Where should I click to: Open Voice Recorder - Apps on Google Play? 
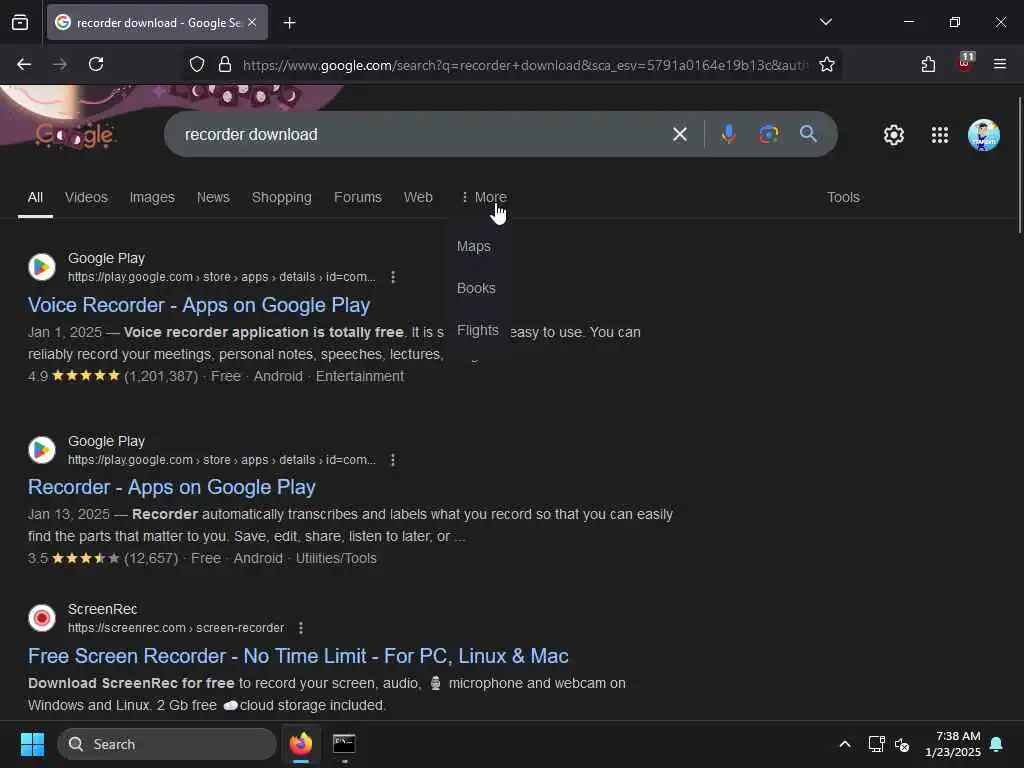point(199,305)
